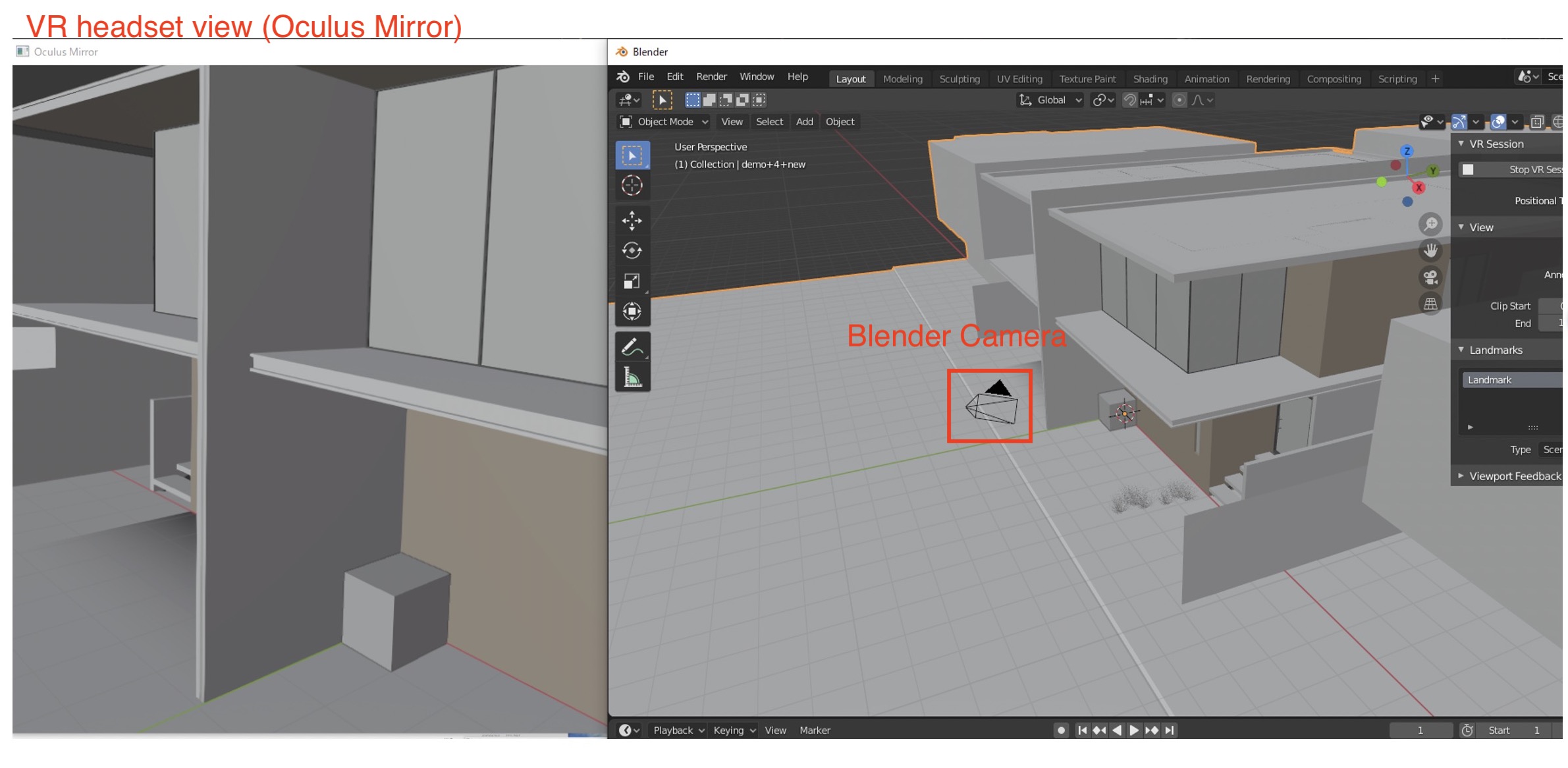Image resolution: width=1568 pixels, height=768 pixels.
Task: Snap view to Z axis on gizmo
Action: pyautogui.click(x=1407, y=151)
